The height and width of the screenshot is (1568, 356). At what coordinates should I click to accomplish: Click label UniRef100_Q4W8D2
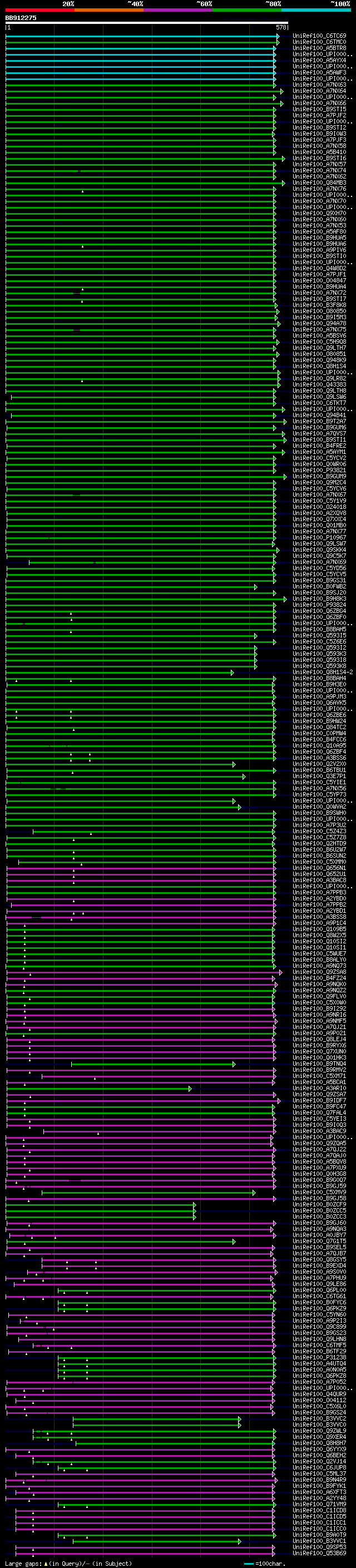coord(319,269)
